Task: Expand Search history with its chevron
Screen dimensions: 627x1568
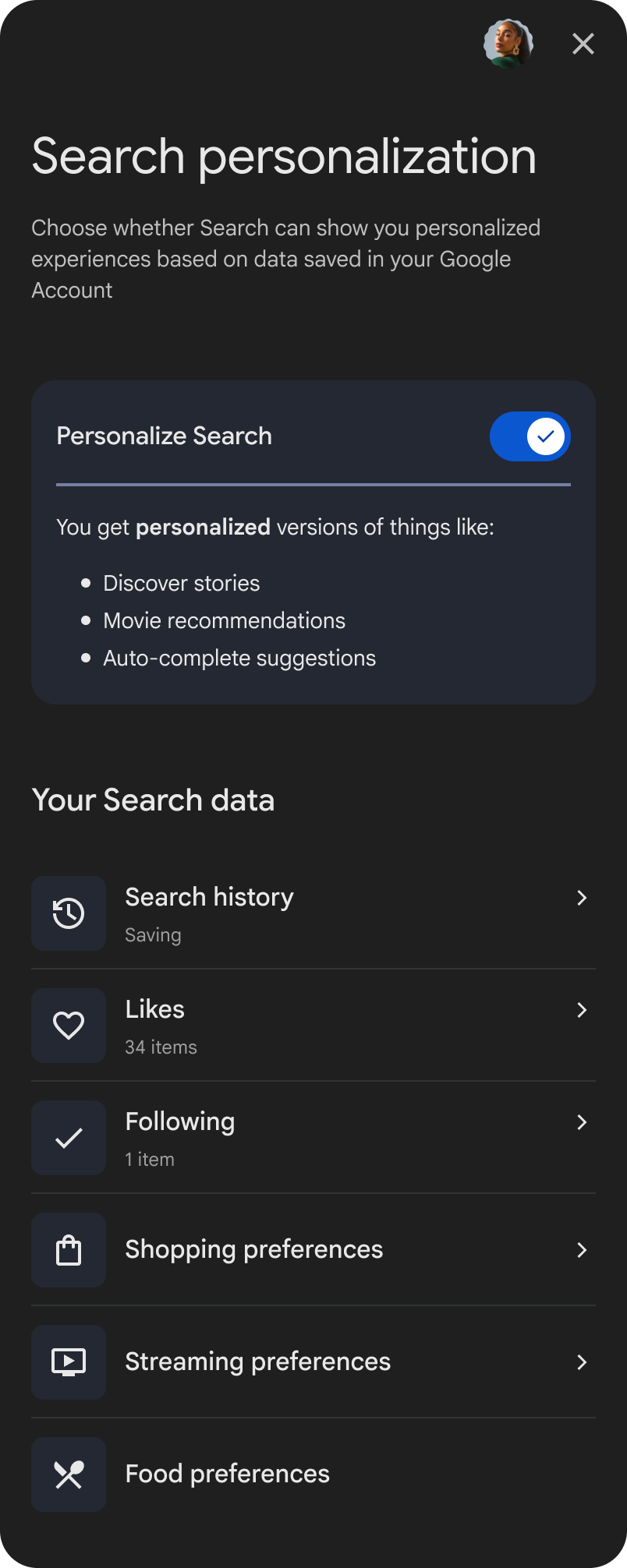Action: click(582, 898)
